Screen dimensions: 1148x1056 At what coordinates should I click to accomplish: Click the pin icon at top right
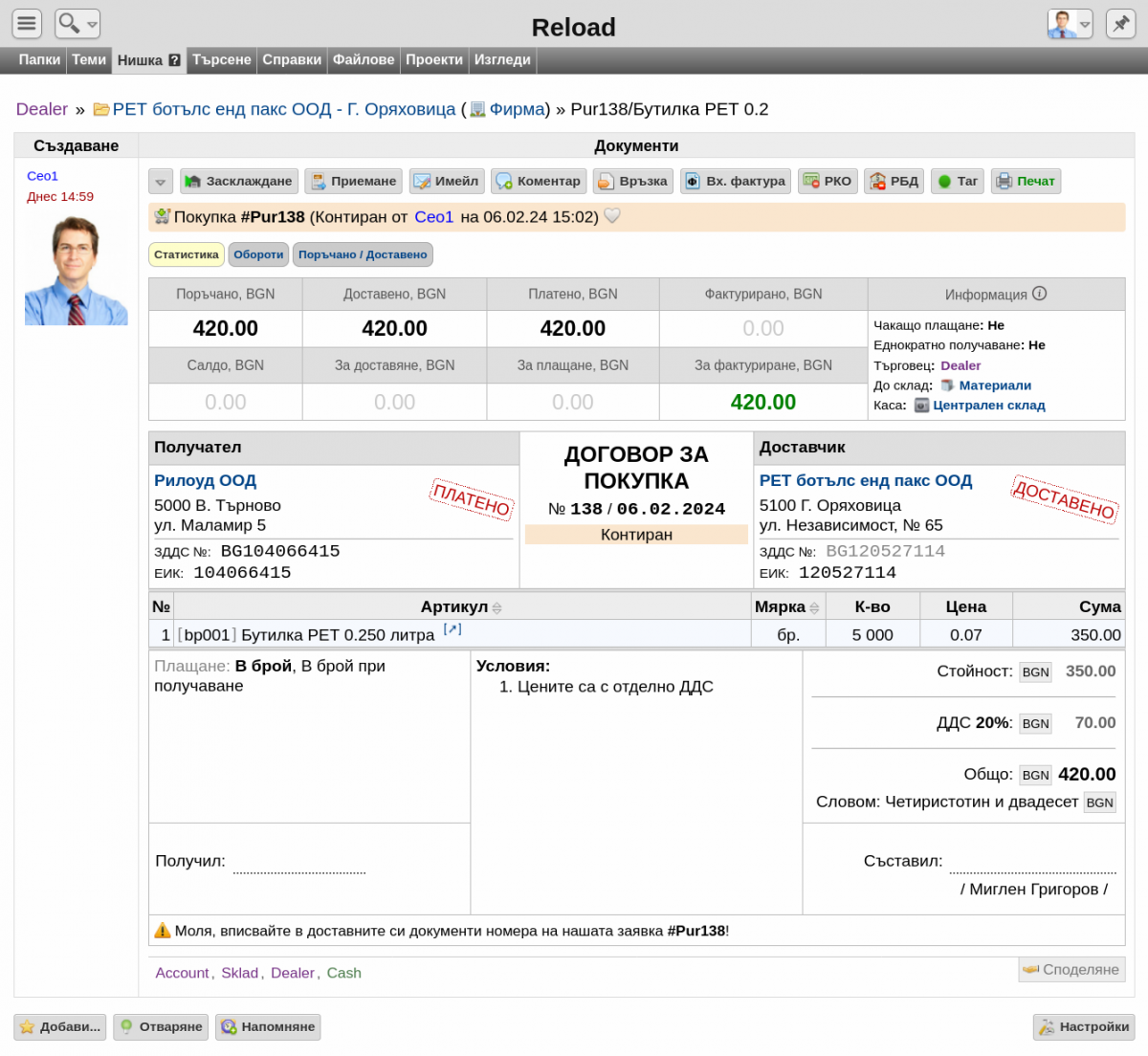pos(1120,24)
